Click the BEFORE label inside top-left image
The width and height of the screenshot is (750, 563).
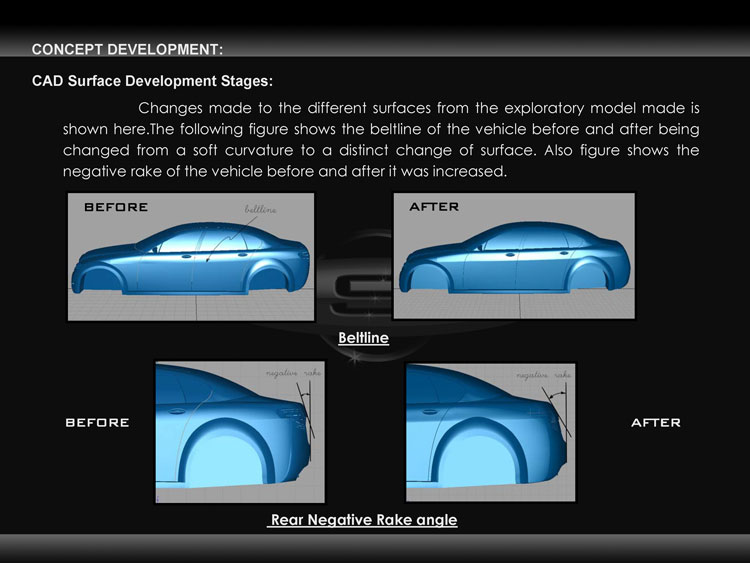pyautogui.click(x=116, y=207)
